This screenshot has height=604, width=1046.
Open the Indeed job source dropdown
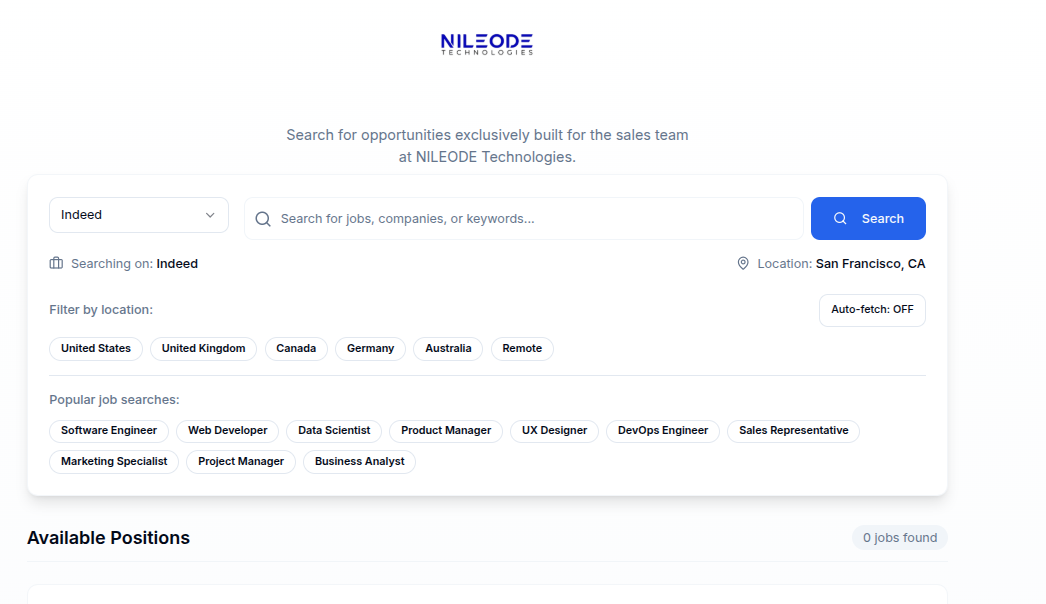point(139,215)
